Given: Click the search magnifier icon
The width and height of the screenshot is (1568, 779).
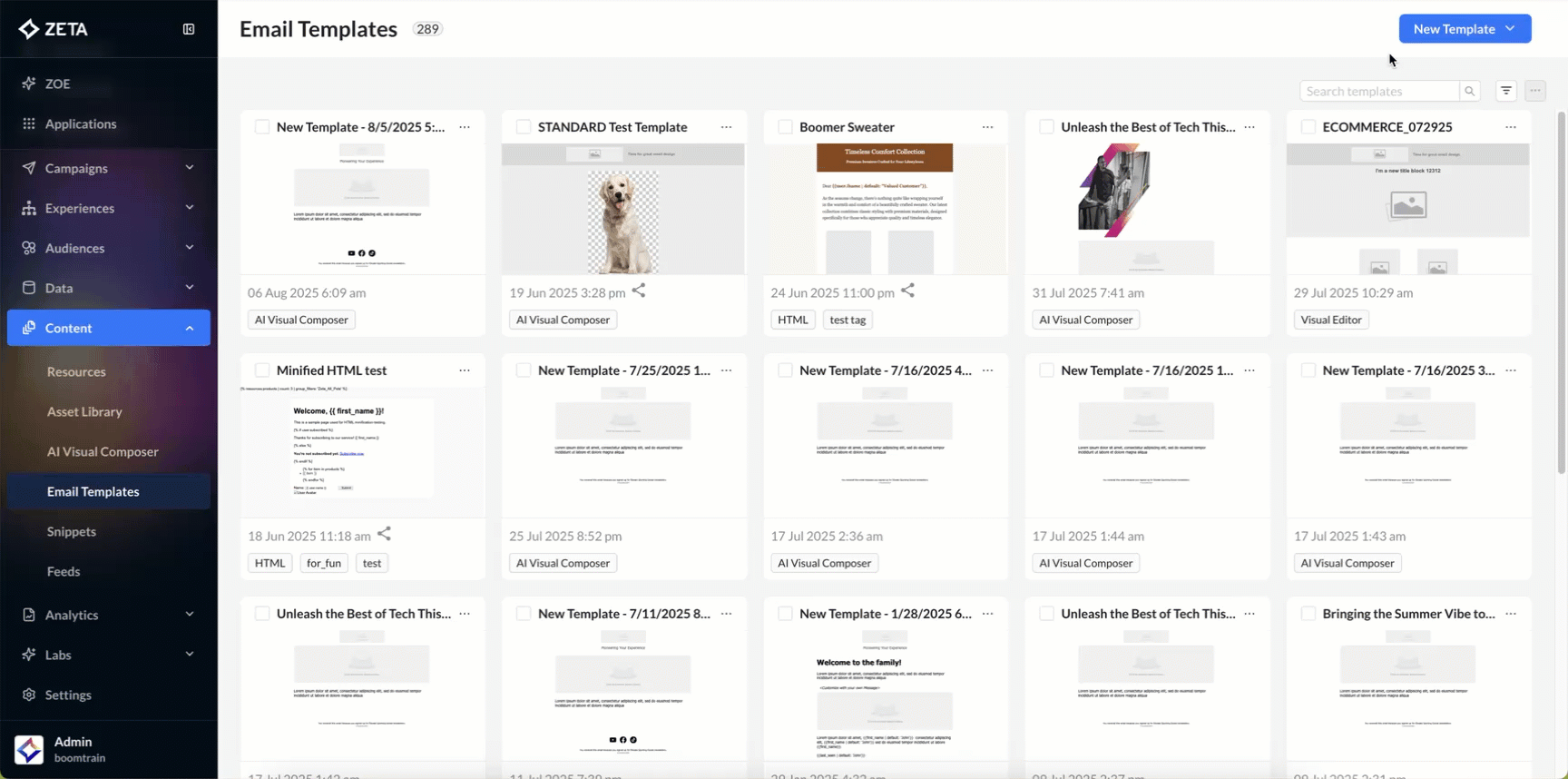Looking at the screenshot, I should [x=1469, y=91].
